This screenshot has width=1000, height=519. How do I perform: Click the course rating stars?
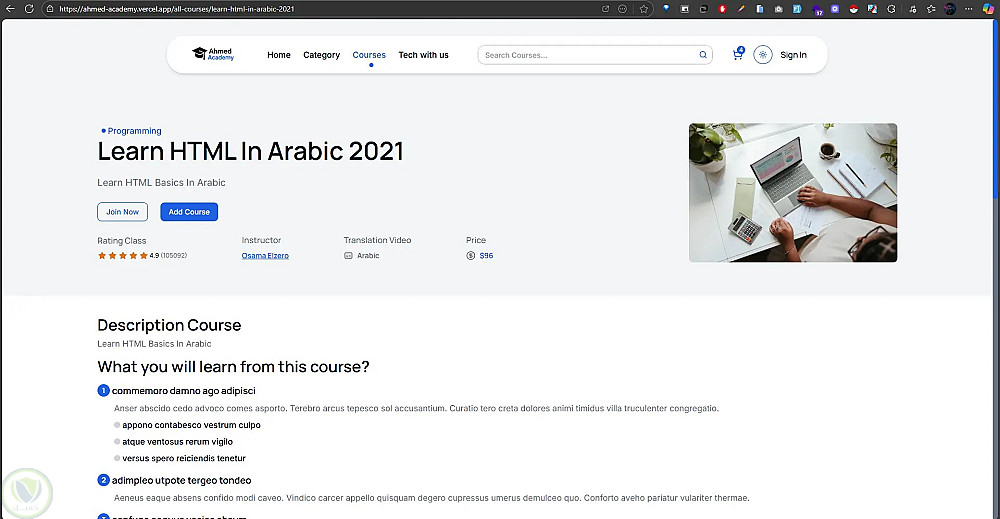coord(122,256)
